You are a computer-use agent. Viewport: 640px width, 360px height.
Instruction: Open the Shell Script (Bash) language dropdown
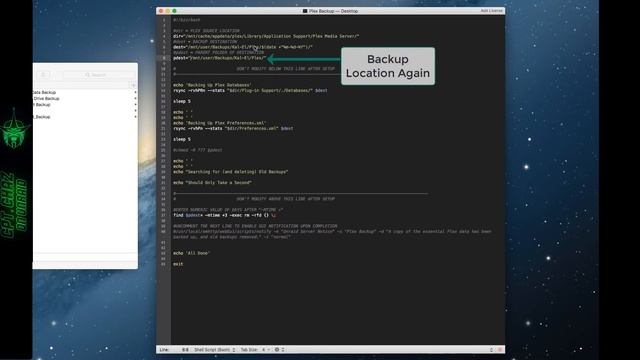[x=215, y=350]
